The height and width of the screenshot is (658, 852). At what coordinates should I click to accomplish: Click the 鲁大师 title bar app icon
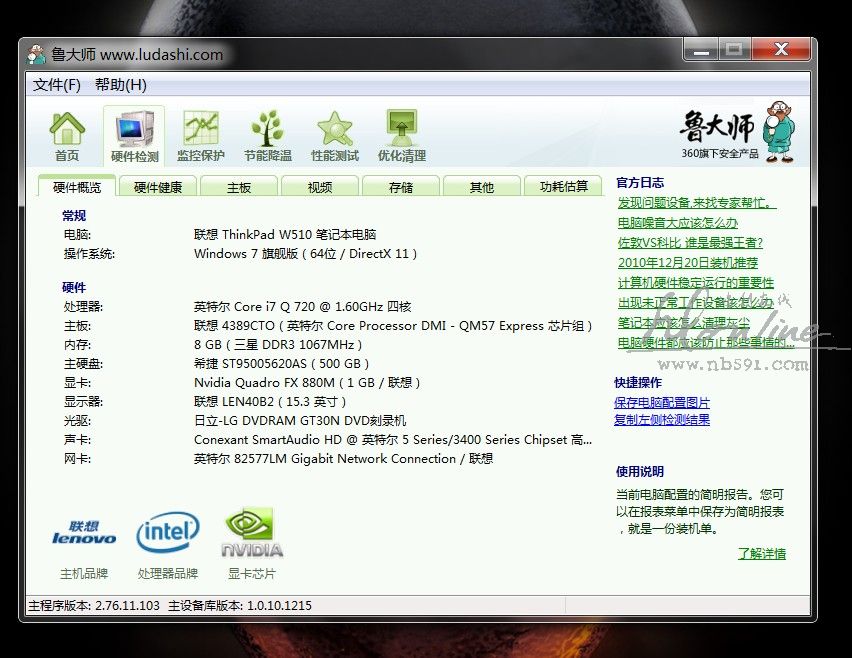tap(36, 54)
